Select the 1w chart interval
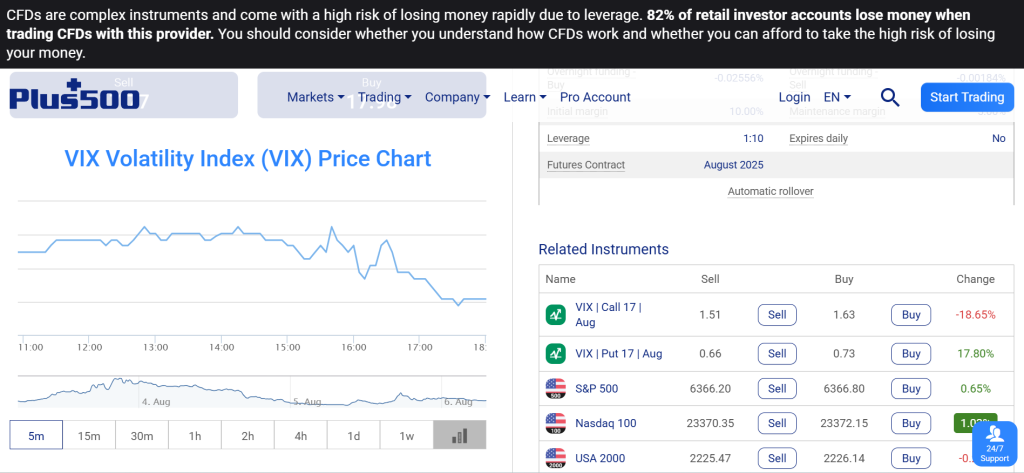1024x473 pixels. click(x=406, y=436)
